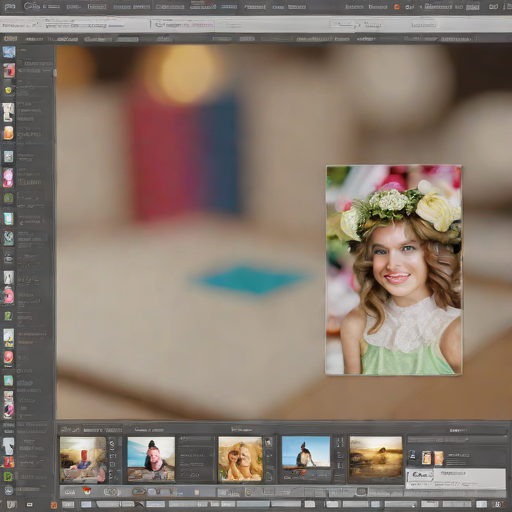This screenshot has width=512, height=512.
Task: Select the first small orange thumbnail in the bottom-right panel
Action: pos(426,458)
